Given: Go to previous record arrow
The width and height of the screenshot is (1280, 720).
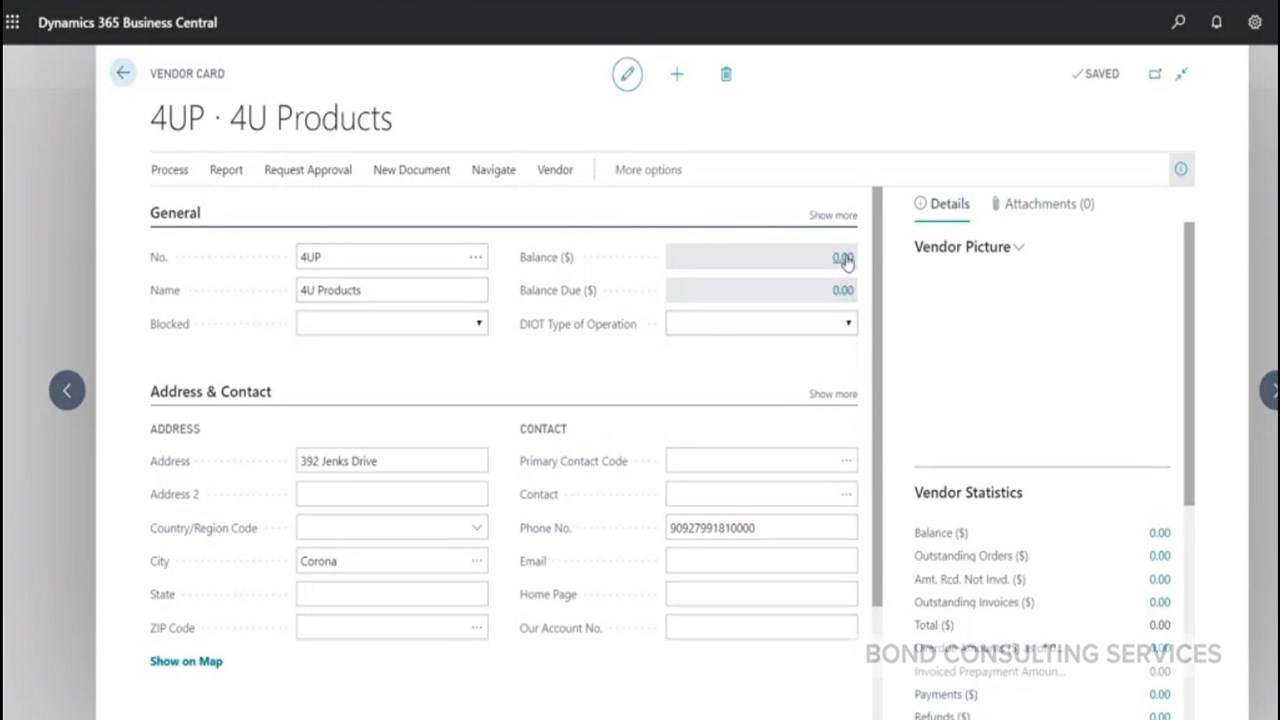Looking at the screenshot, I should [67, 390].
